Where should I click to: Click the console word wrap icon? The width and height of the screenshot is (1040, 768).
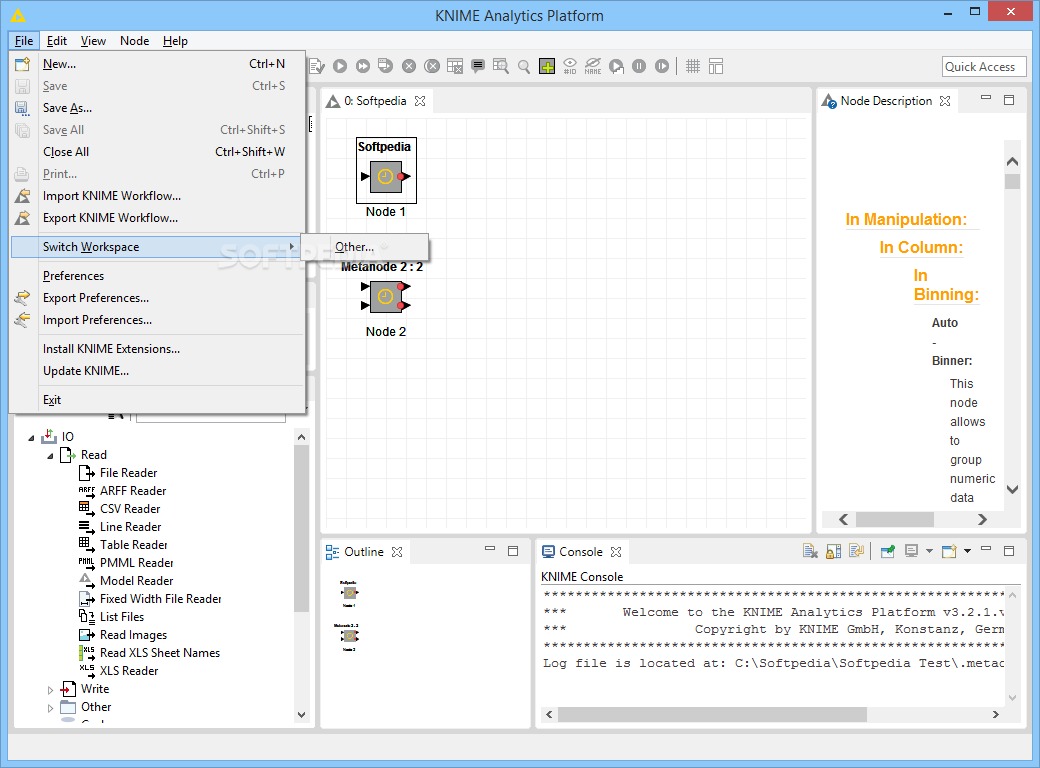[856, 551]
